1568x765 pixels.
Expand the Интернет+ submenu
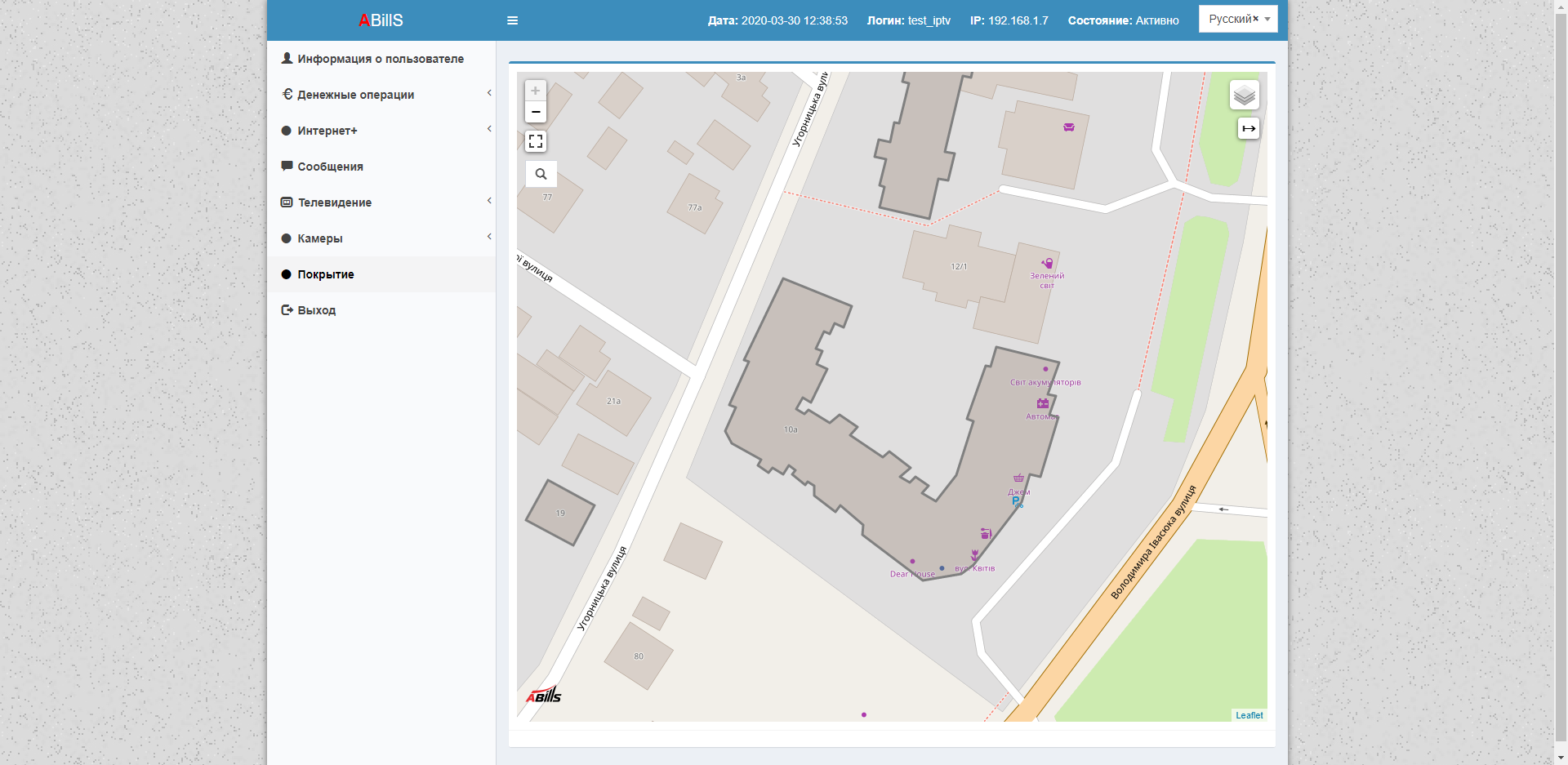pyautogui.click(x=327, y=131)
